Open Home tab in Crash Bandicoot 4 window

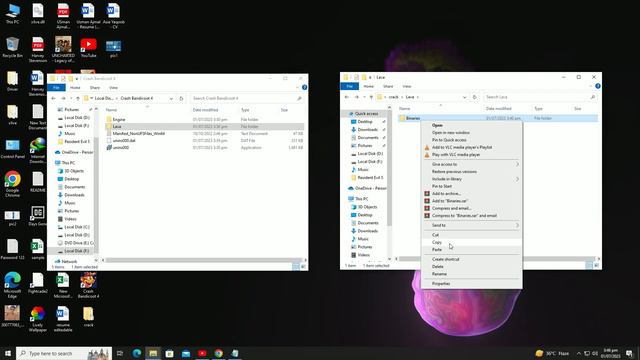point(75,87)
